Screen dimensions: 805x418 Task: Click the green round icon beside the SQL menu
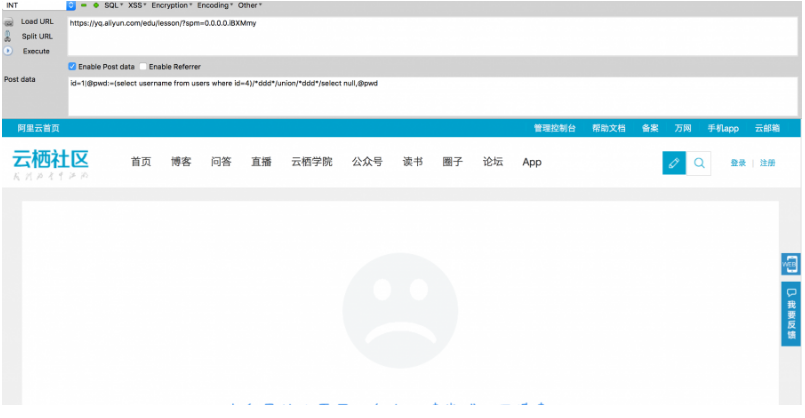point(96,5)
